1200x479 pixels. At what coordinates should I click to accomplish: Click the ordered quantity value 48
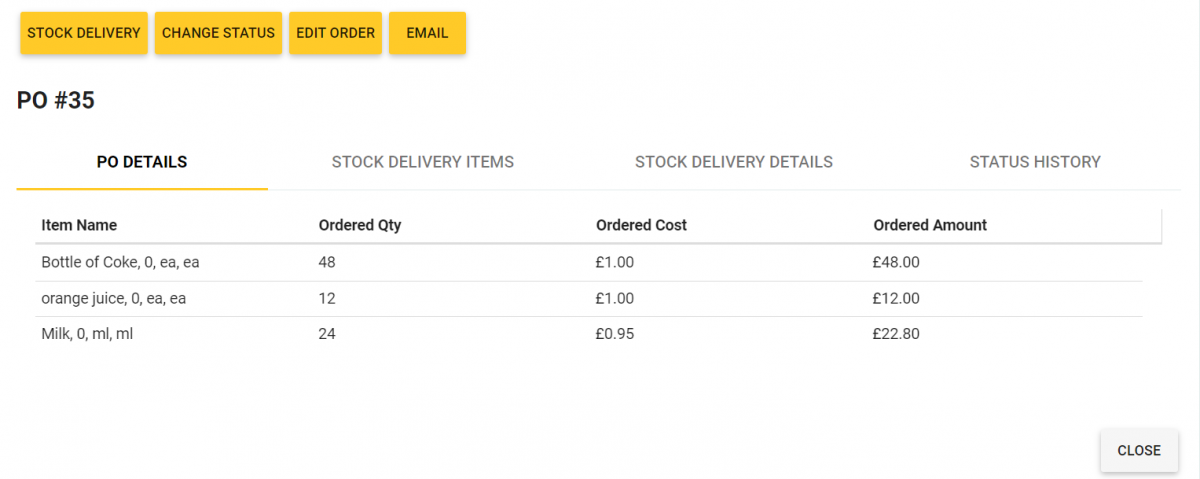(327, 263)
